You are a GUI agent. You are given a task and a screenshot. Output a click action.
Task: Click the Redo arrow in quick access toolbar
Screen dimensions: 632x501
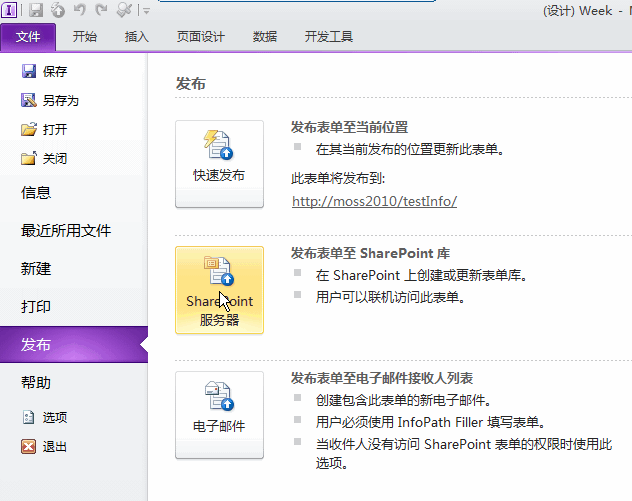[100, 11]
